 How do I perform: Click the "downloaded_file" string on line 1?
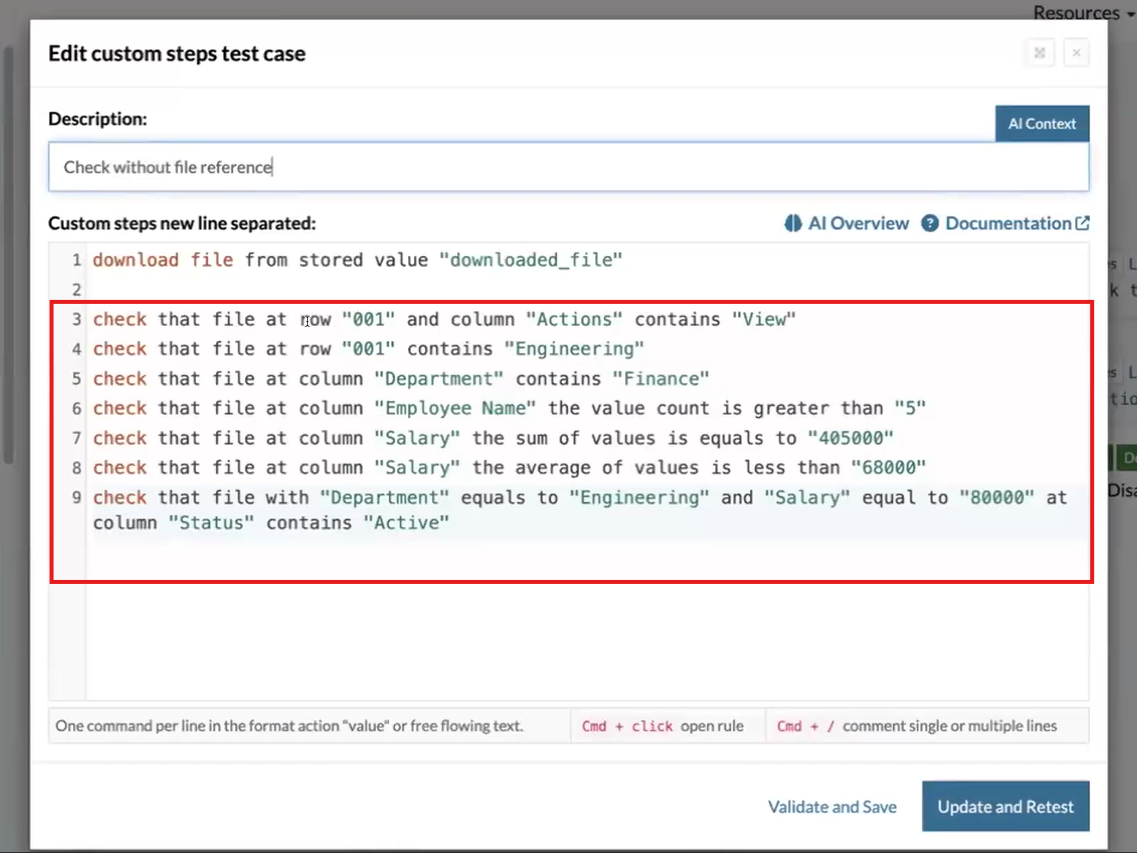pyautogui.click(x=531, y=260)
